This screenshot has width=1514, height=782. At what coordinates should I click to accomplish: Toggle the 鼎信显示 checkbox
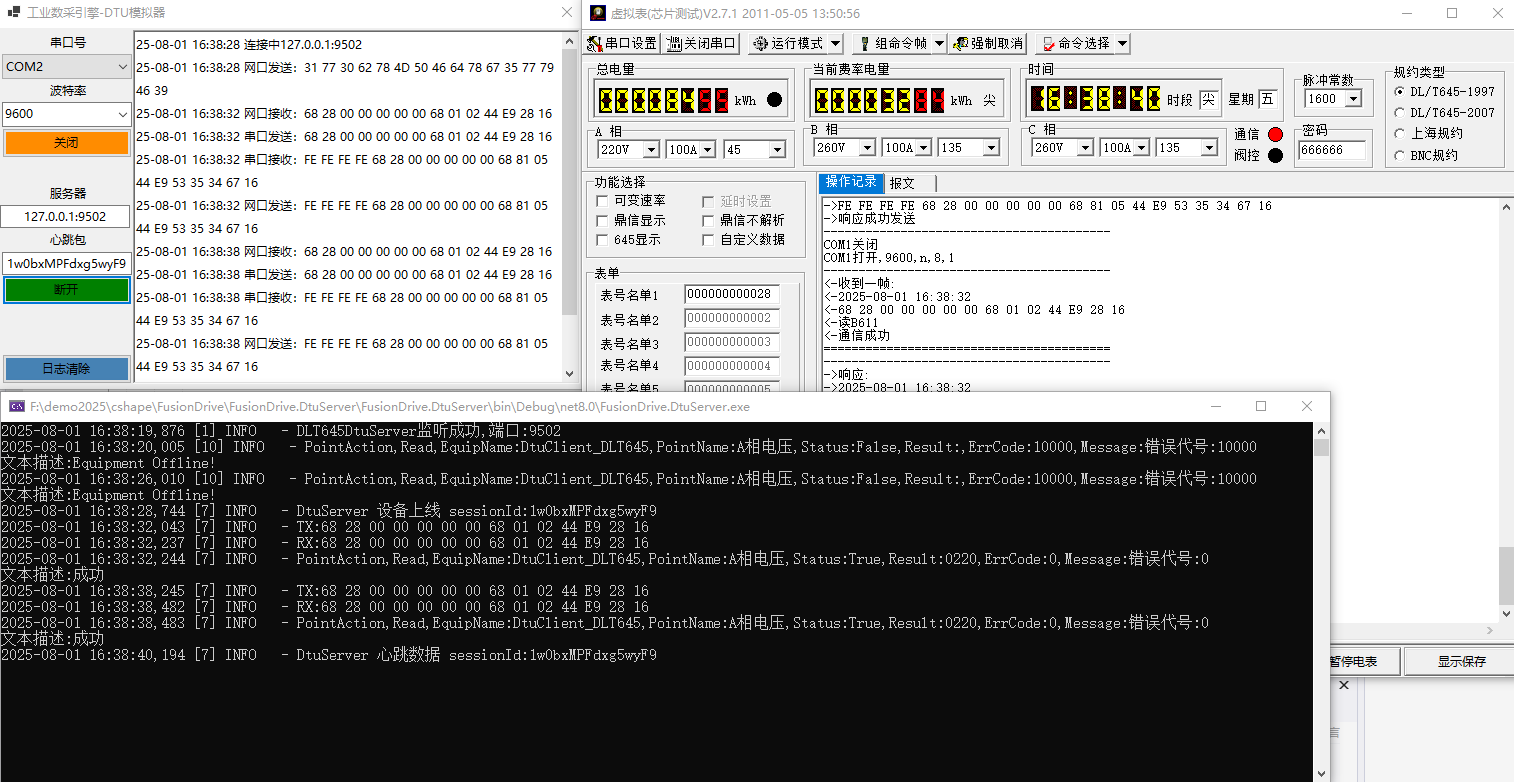coord(602,220)
